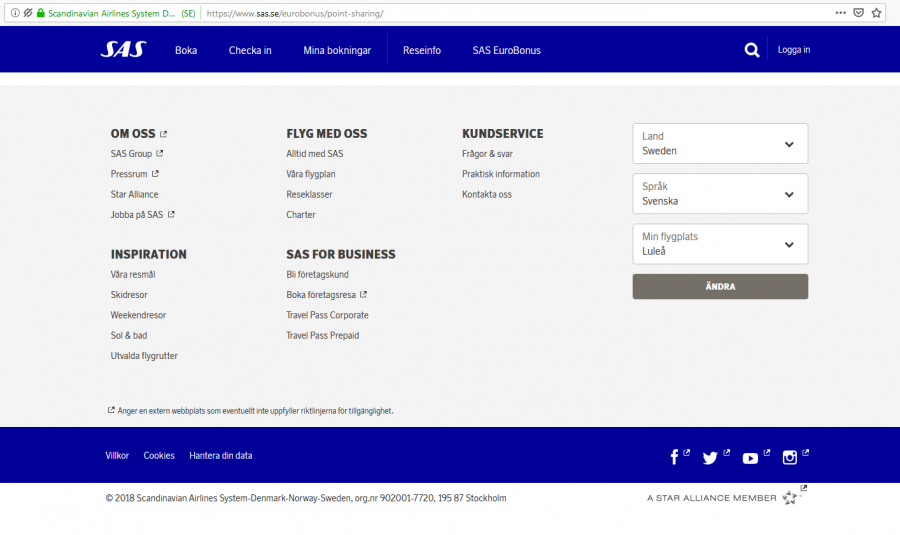
Task: Open the search magnifier icon
Action: (x=752, y=50)
